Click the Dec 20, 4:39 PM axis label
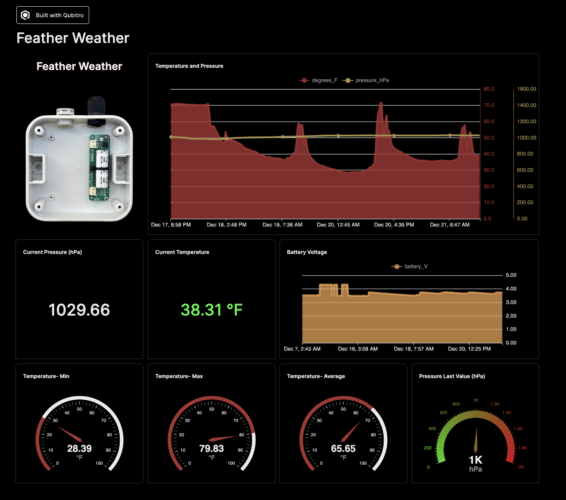Viewport: 566px width, 500px height. click(394, 225)
